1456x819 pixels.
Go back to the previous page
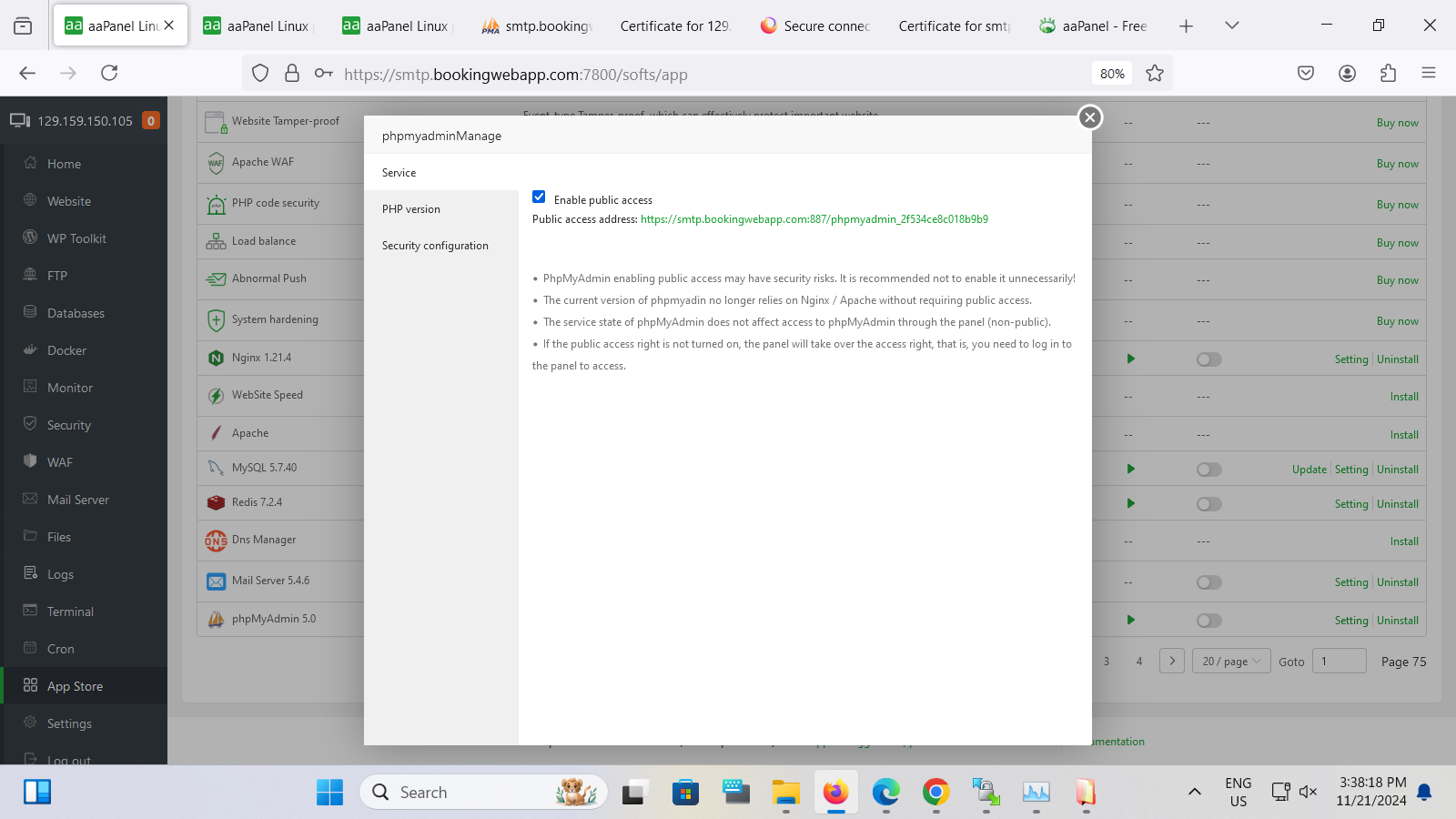(27, 73)
